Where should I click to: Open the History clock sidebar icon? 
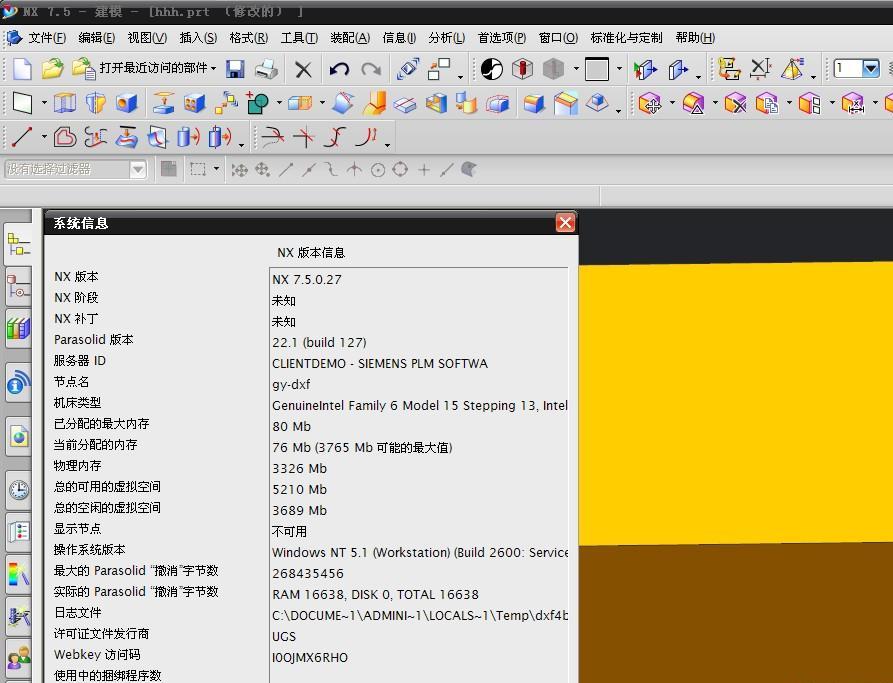pyautogui.click(x=19, y=490)
